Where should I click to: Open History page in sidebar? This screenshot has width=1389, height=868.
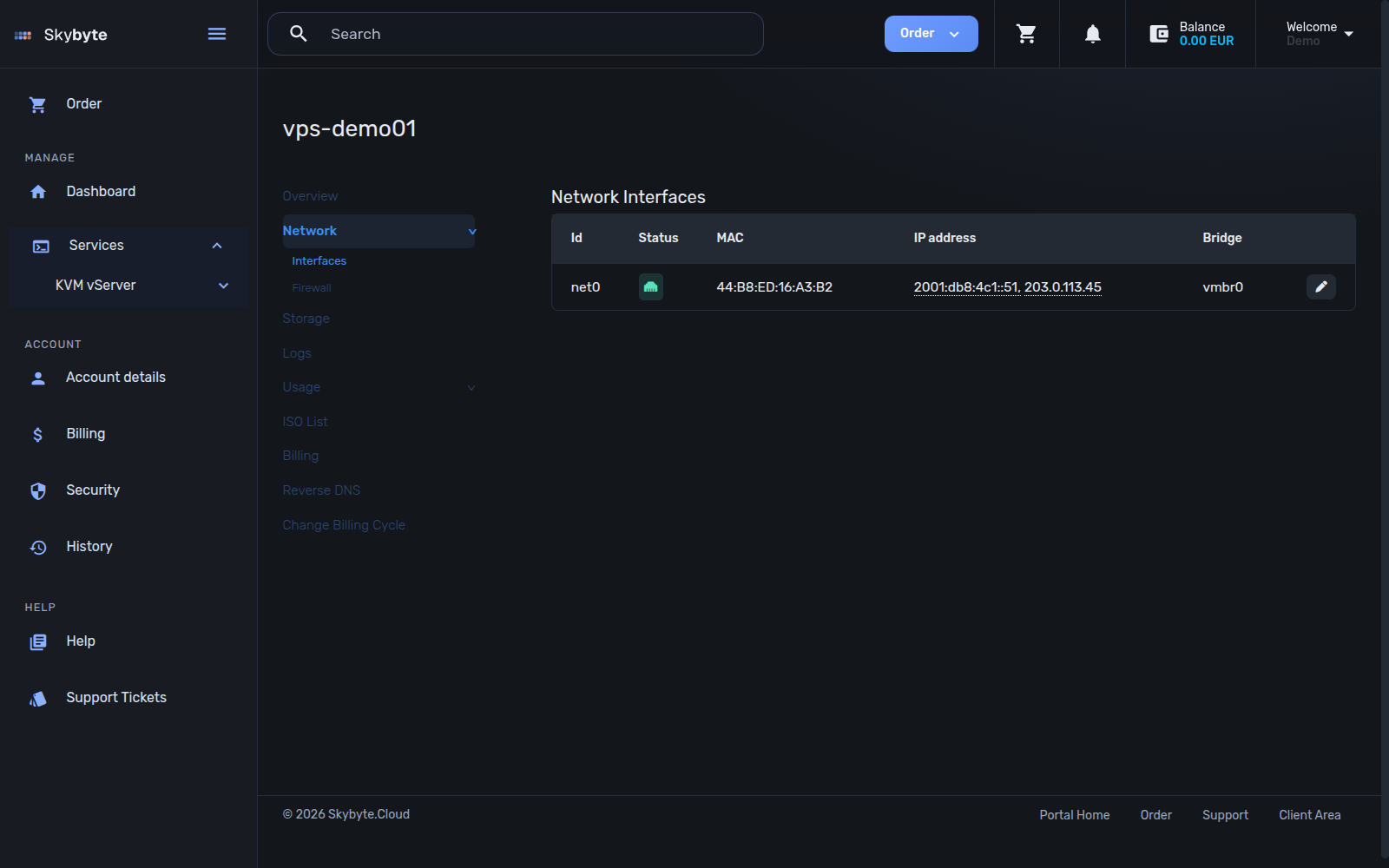pos(89,547)
